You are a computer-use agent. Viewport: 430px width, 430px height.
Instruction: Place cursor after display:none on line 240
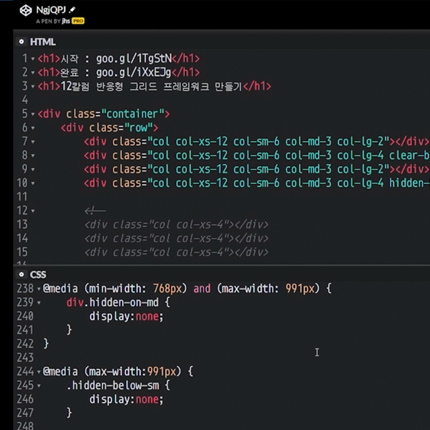point(164,316)
